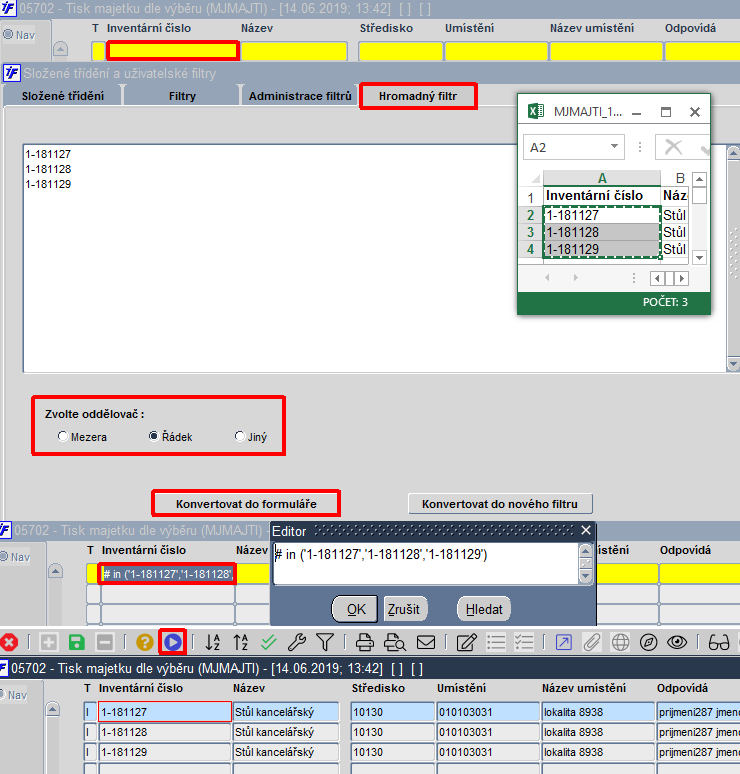Switch to the Filtry tab
Viewport: 740px width, 774px height.
pos(182,96)
